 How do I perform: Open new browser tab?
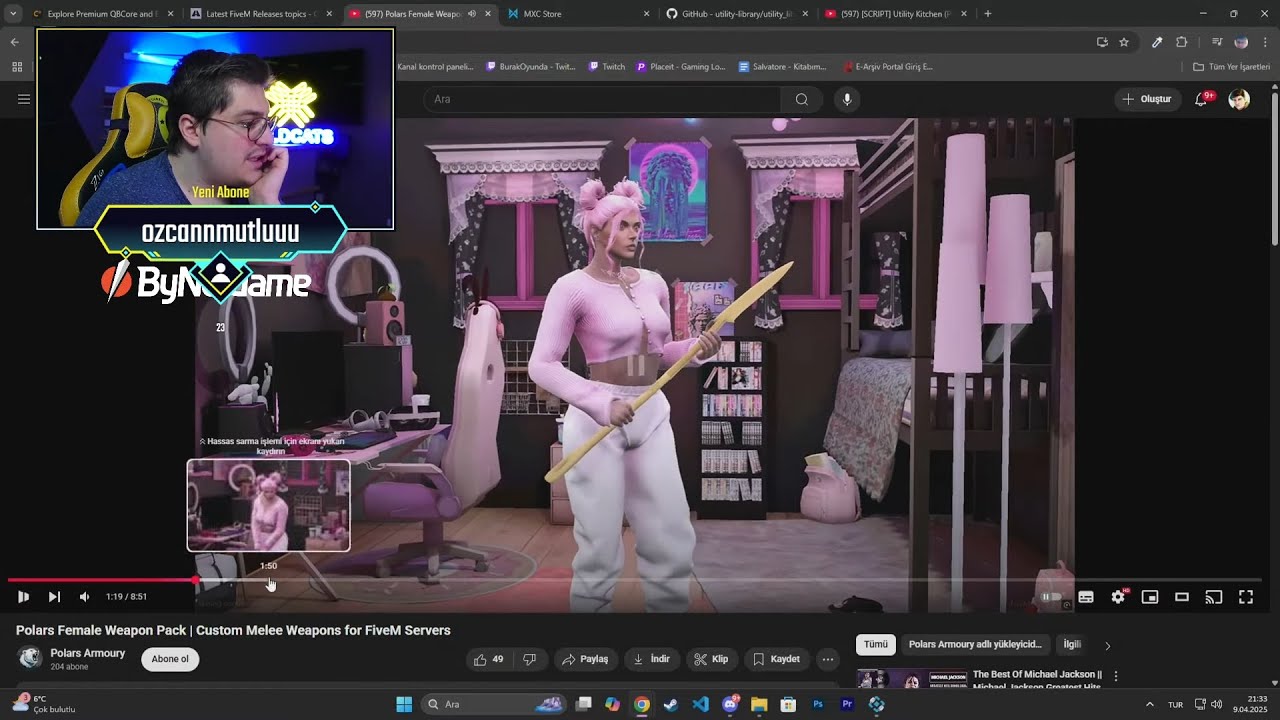pyautogui.click(x=988, y=14)
